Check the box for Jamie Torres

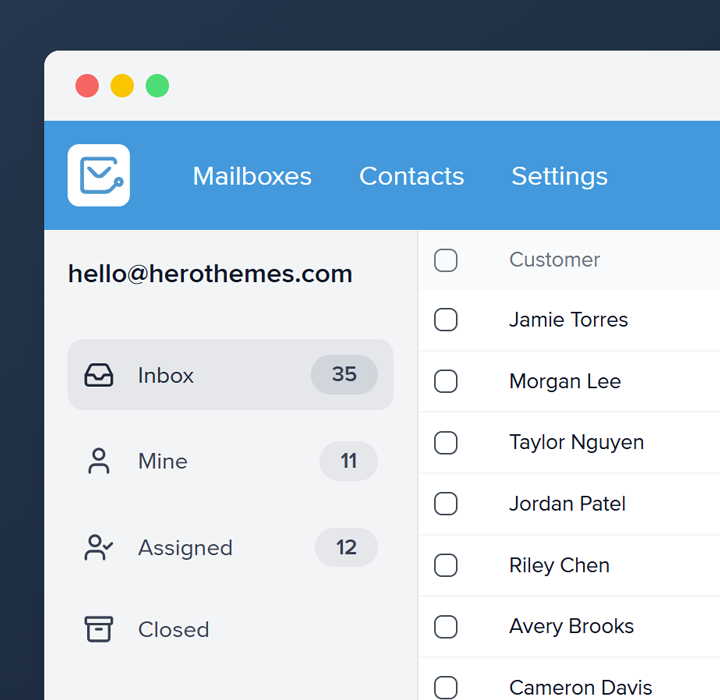446,320
